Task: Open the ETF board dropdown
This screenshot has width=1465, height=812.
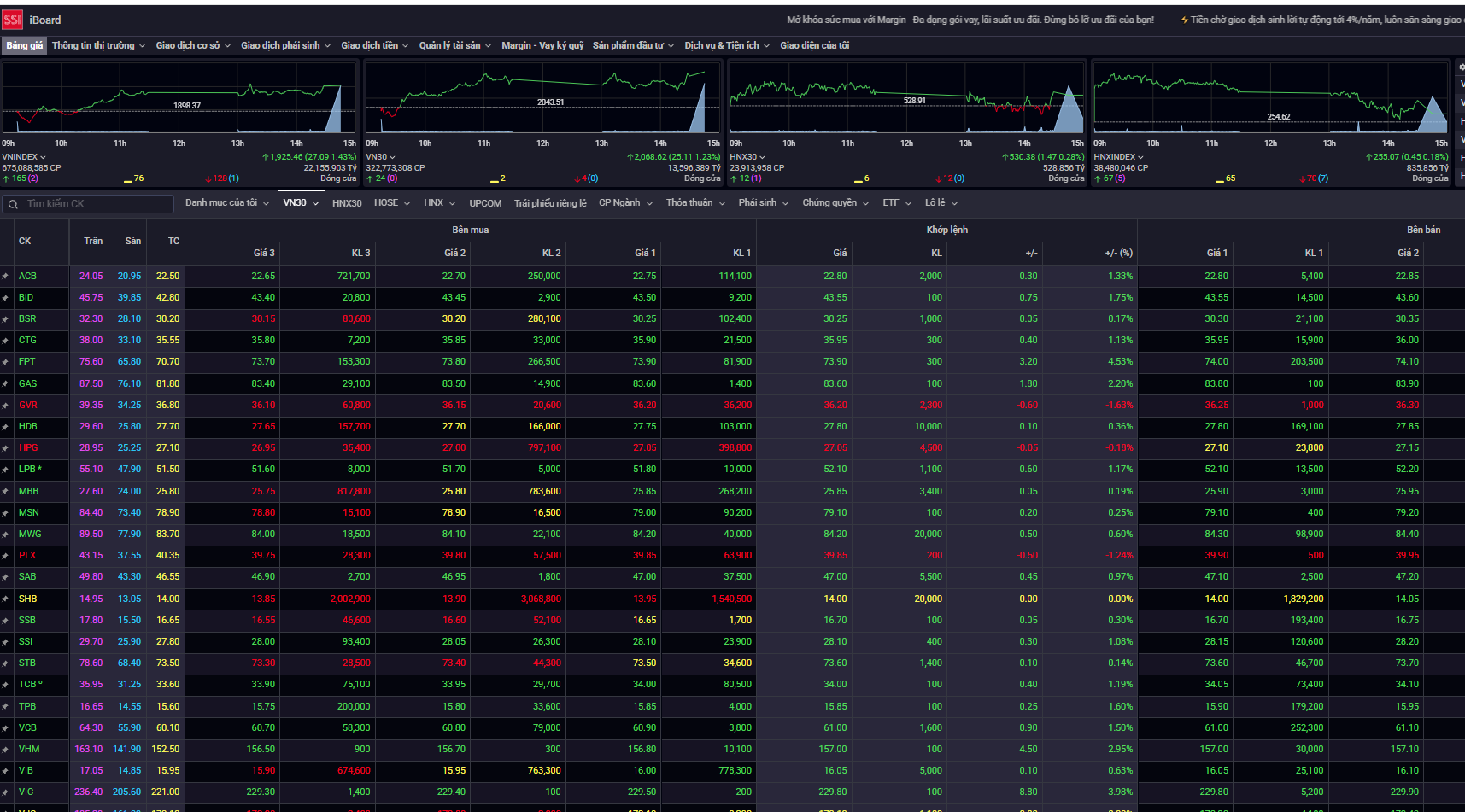Action: (897, 203)
